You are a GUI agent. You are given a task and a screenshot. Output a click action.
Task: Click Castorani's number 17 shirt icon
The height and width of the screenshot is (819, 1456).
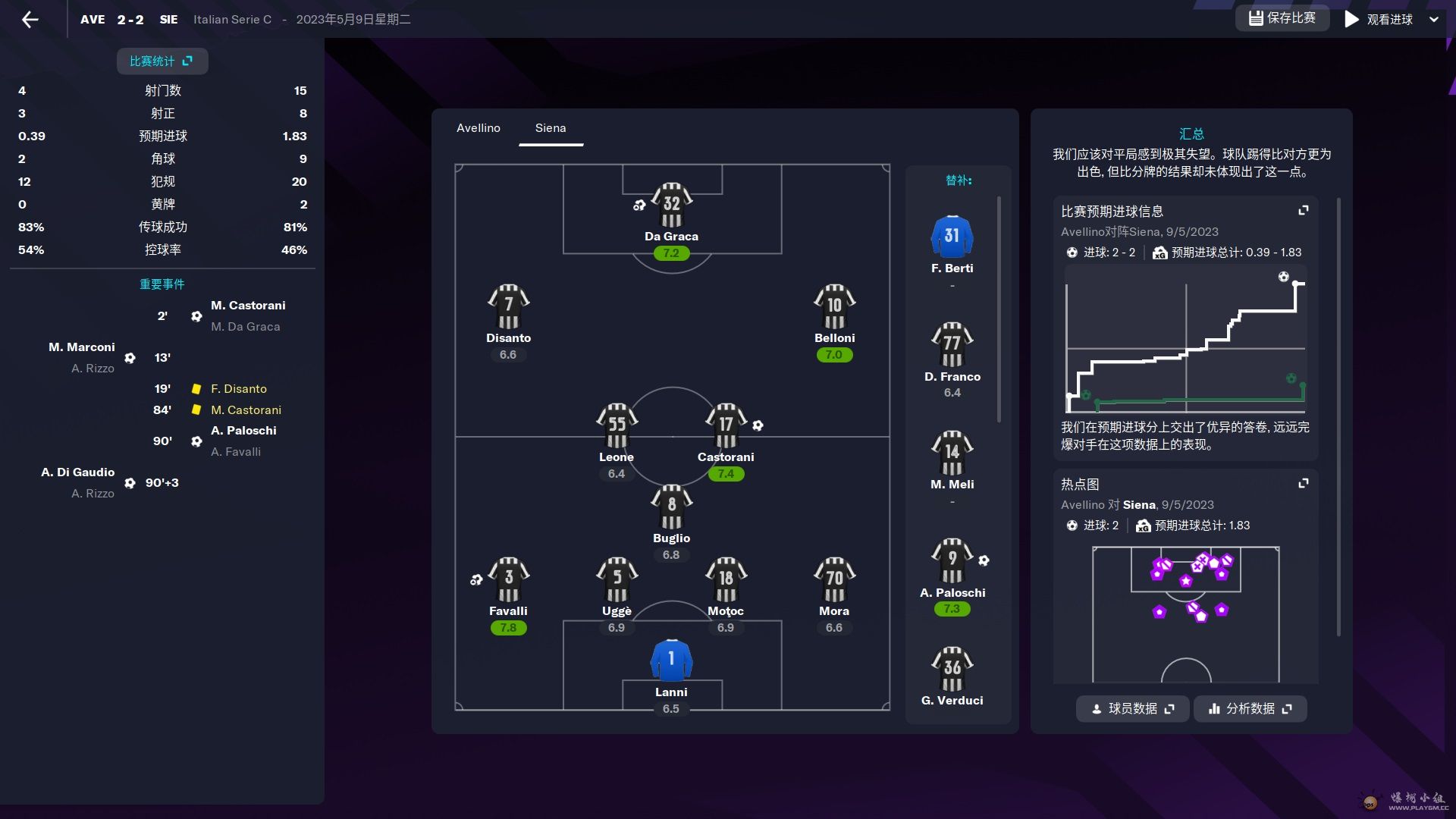726,425
